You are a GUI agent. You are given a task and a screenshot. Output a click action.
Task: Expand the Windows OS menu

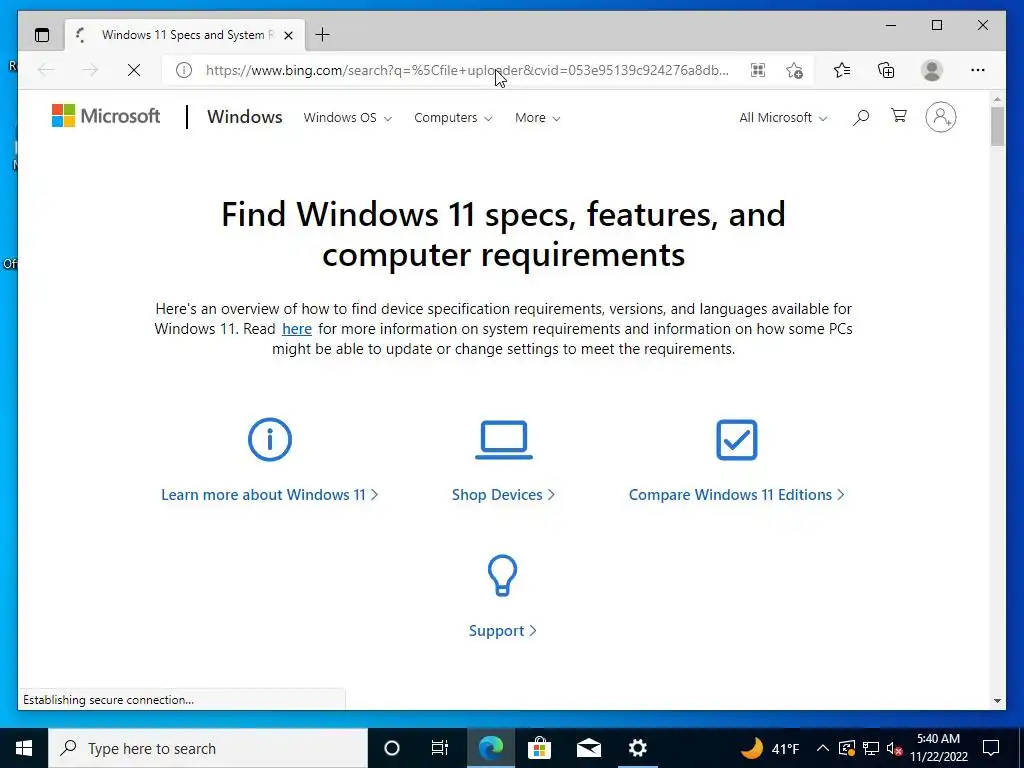347,118
